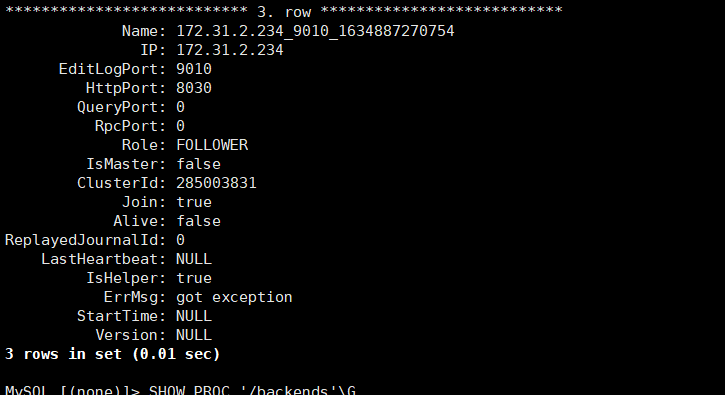Click the ErrMsg text got exception
Image resolution: width=725 pixels, height=395 pixels.
[234, 297]
